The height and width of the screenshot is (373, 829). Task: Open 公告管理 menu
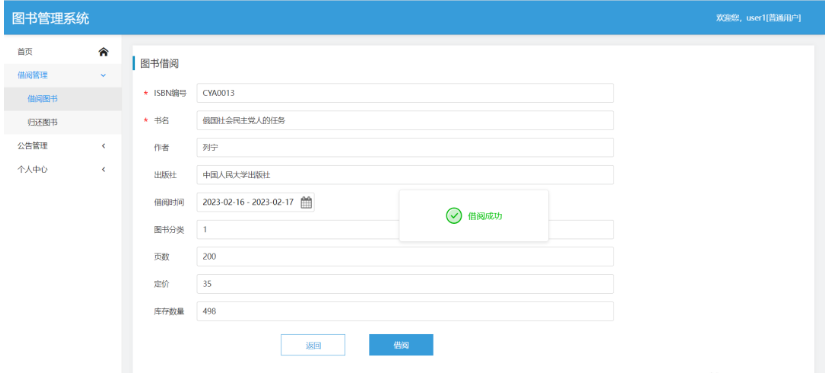click(x=63, y=146)
